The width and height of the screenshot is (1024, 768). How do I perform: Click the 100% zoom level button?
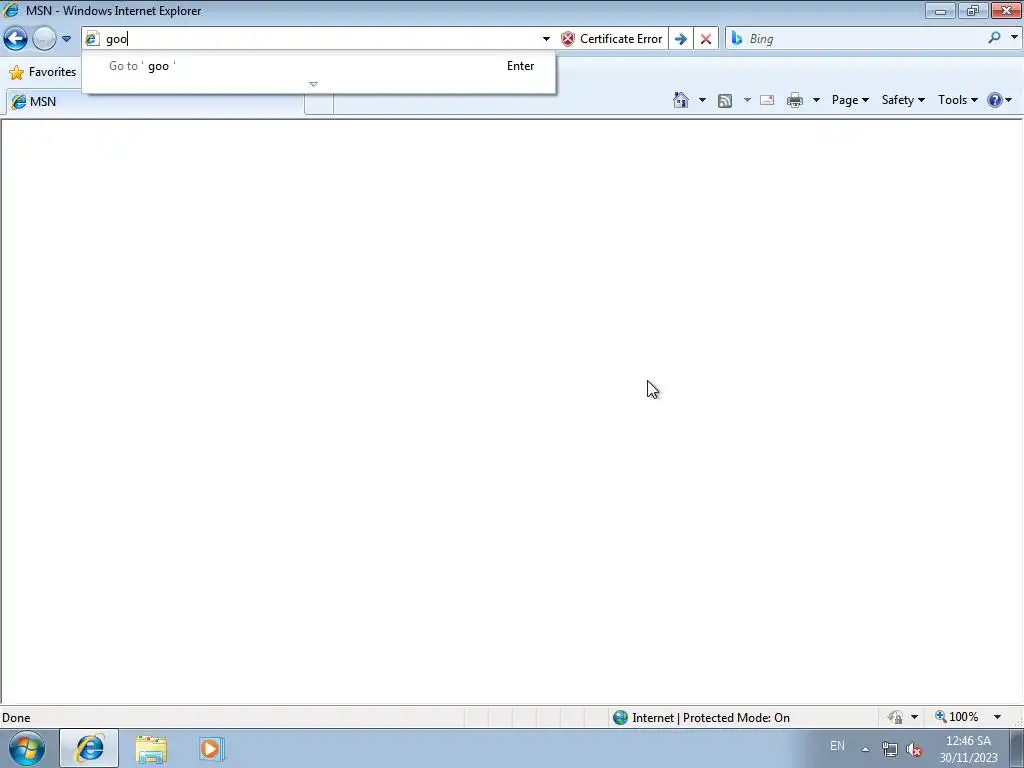[x=957, y=717]
